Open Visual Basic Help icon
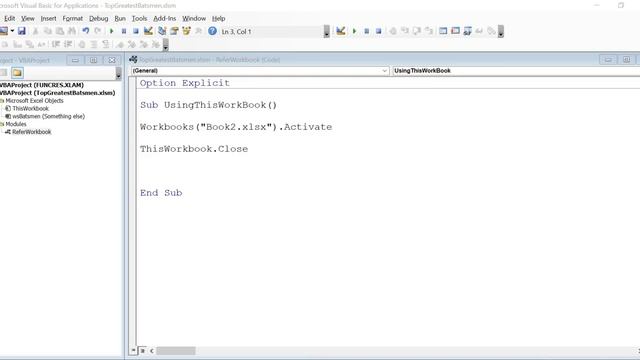Image resolution: width=640 pixels, height=360 pixels. point(212,31)
